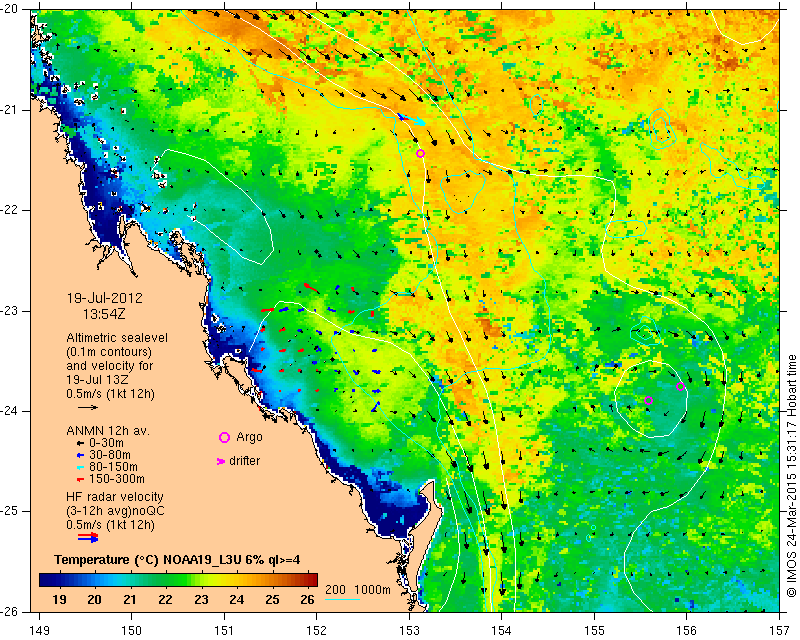Click the latitude axis label -20

pyautogui.click(x=11, y=9)
